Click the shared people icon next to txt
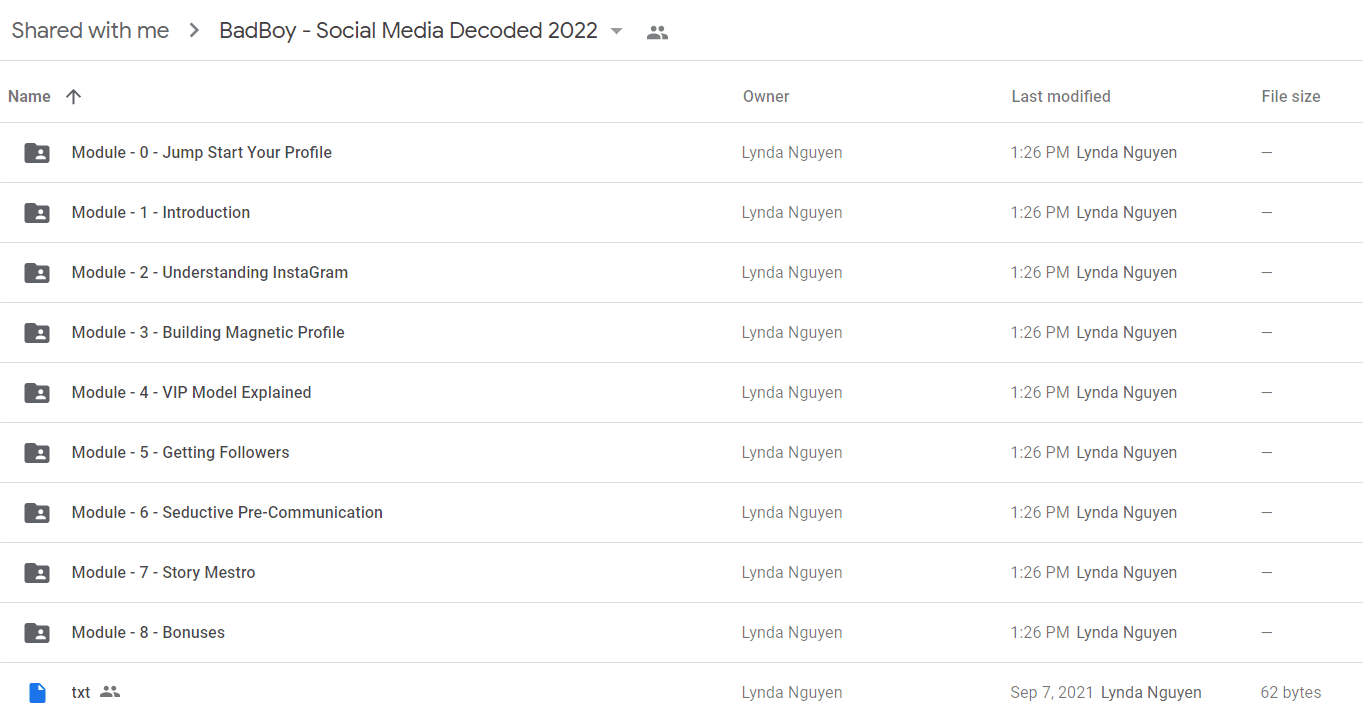Viewport: 1363px width, 721px height. (x=110, y=692)
